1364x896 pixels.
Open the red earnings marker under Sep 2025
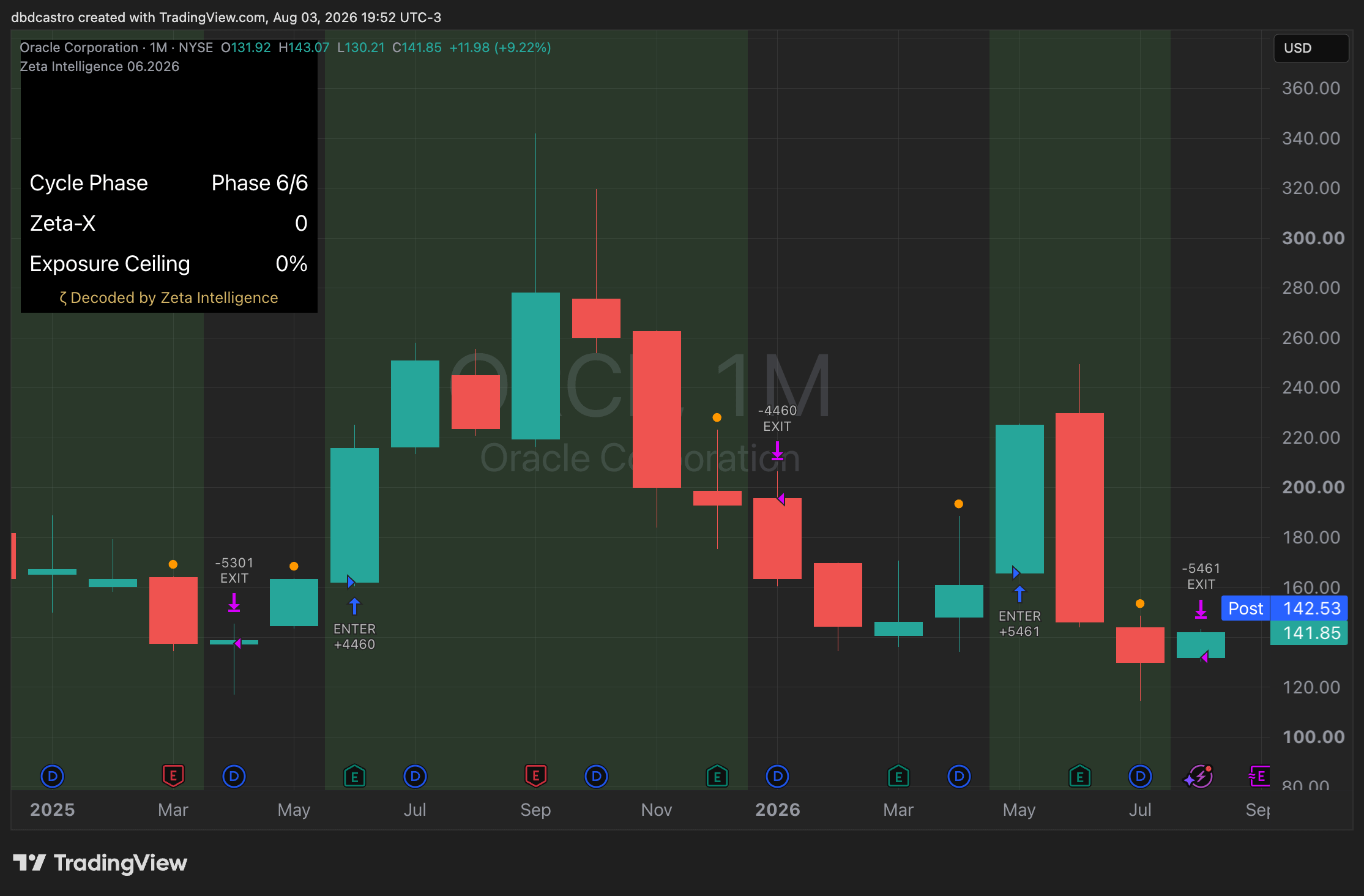click(x=535, y=776)
